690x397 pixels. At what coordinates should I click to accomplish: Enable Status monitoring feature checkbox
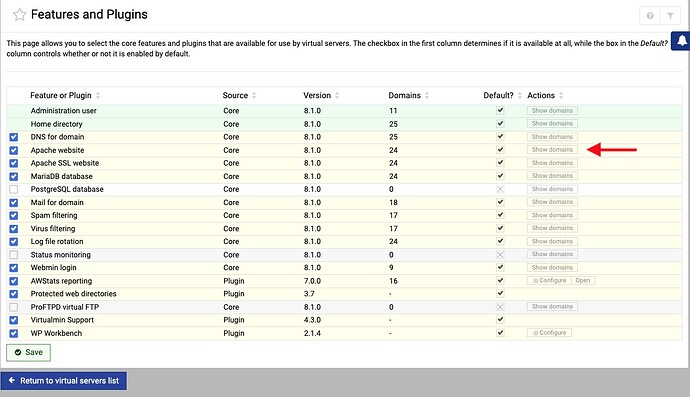14,254
